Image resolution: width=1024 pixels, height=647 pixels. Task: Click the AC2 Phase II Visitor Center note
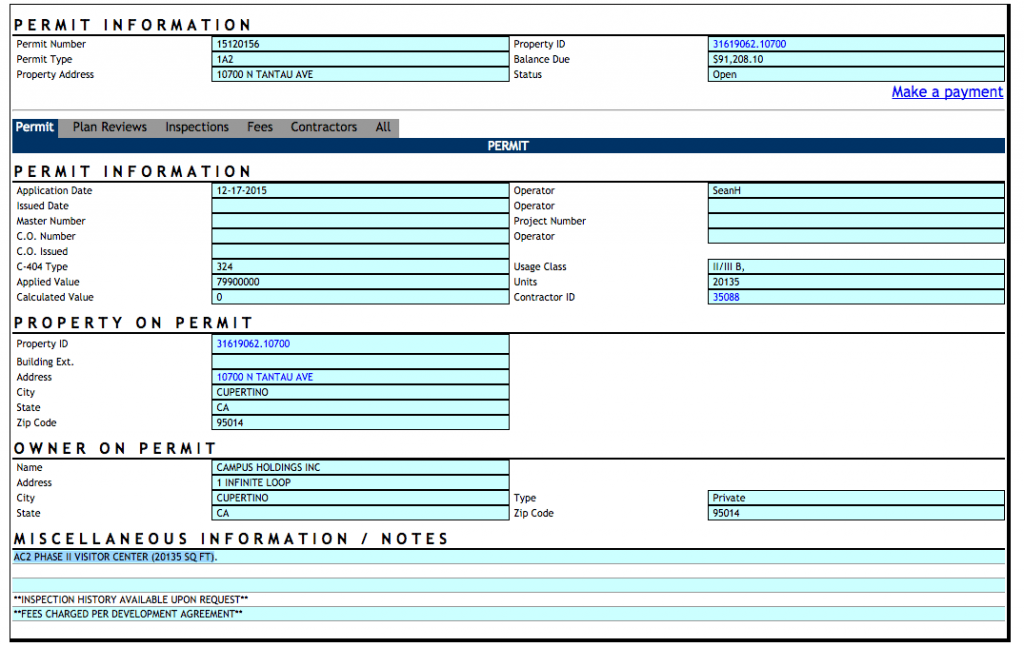pos(116,557)
